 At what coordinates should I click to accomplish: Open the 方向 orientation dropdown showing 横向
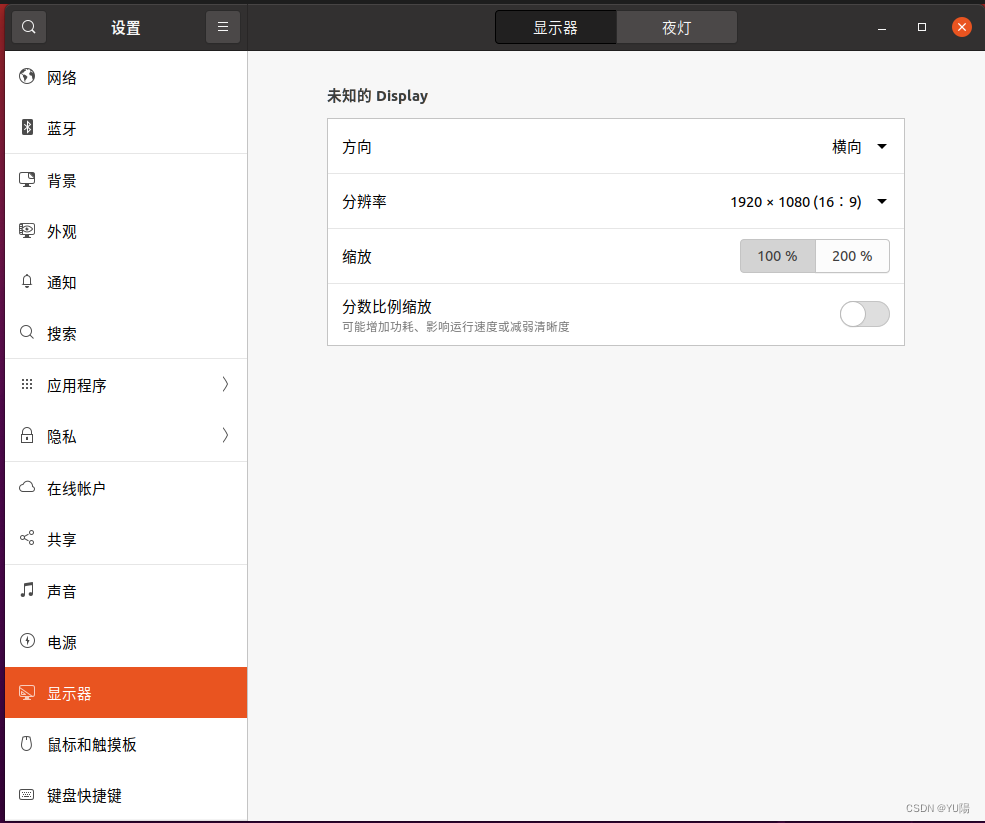point(859,146)
